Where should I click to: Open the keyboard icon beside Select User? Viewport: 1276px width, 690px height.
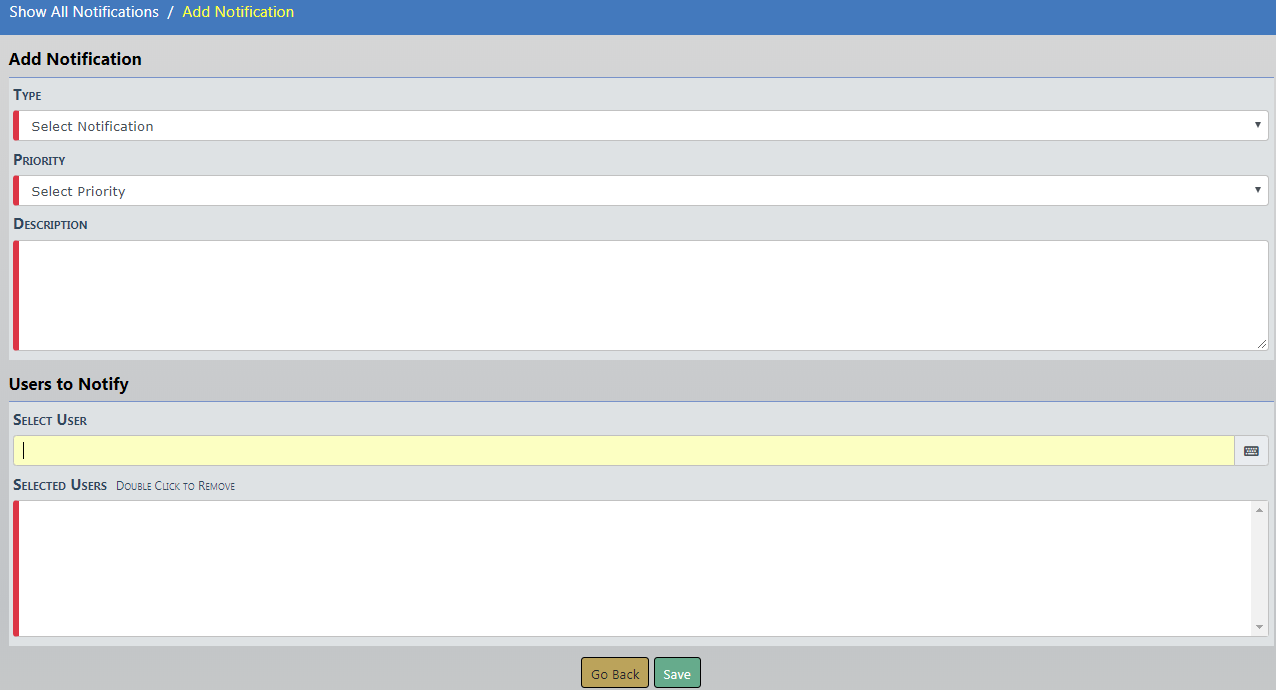click(1251, 451)
